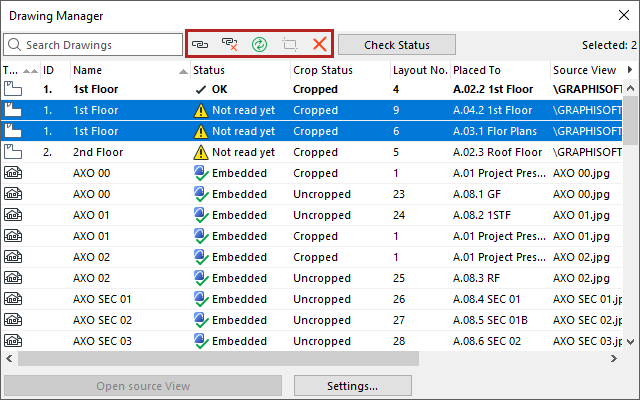The image size is (640, 400).
Task: Focus the Search Drawings field
Action: tap(93, 45)
